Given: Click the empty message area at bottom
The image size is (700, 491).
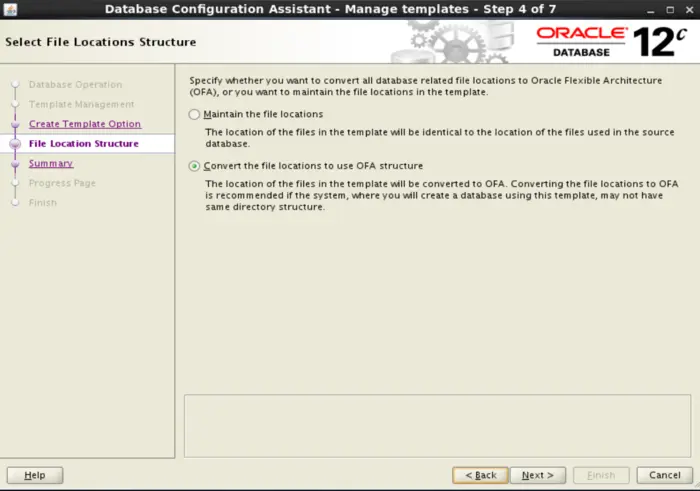Looking at the screenshot, I should click(438, 426).
